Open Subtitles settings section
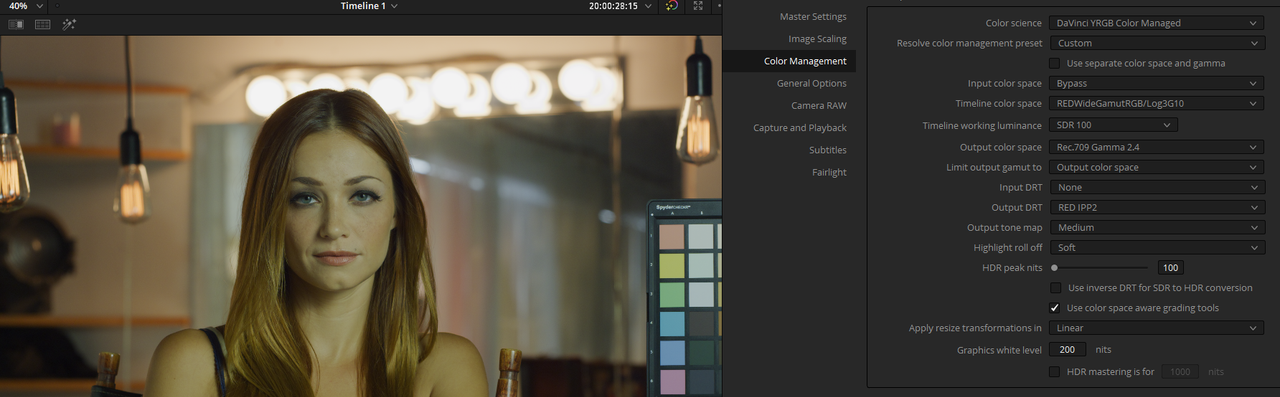 828,150
